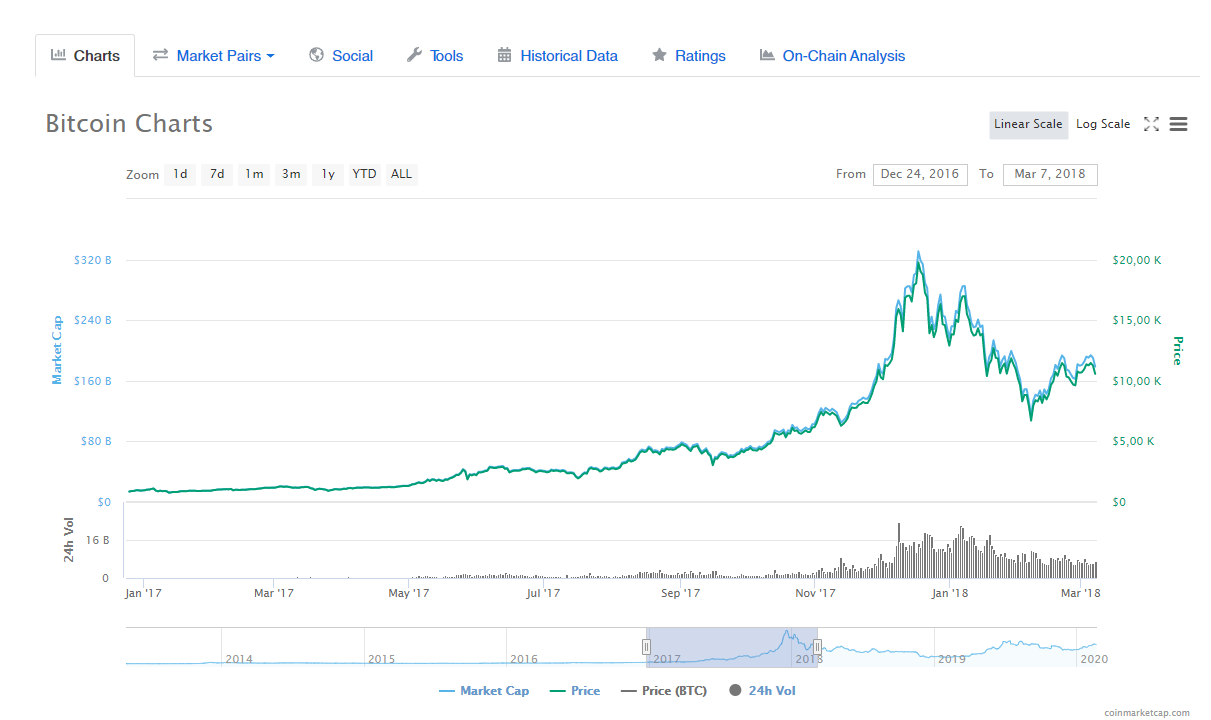Click the $320 B market cap axis label
Viewport: 1211px width, 720px height.
[x=92, y=260]
